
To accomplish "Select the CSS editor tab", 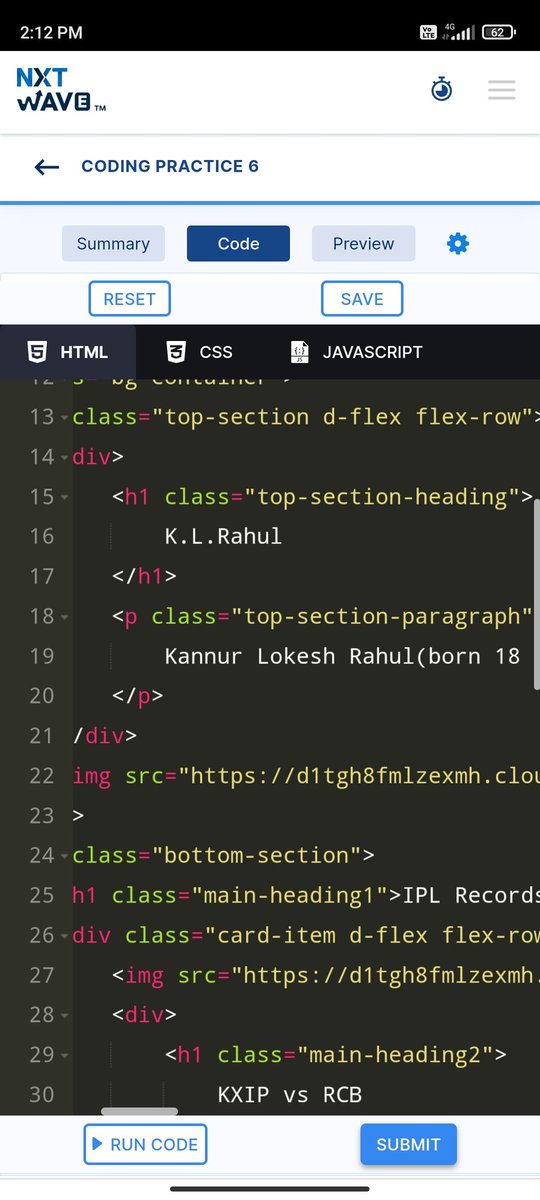I will pos(200,352).
